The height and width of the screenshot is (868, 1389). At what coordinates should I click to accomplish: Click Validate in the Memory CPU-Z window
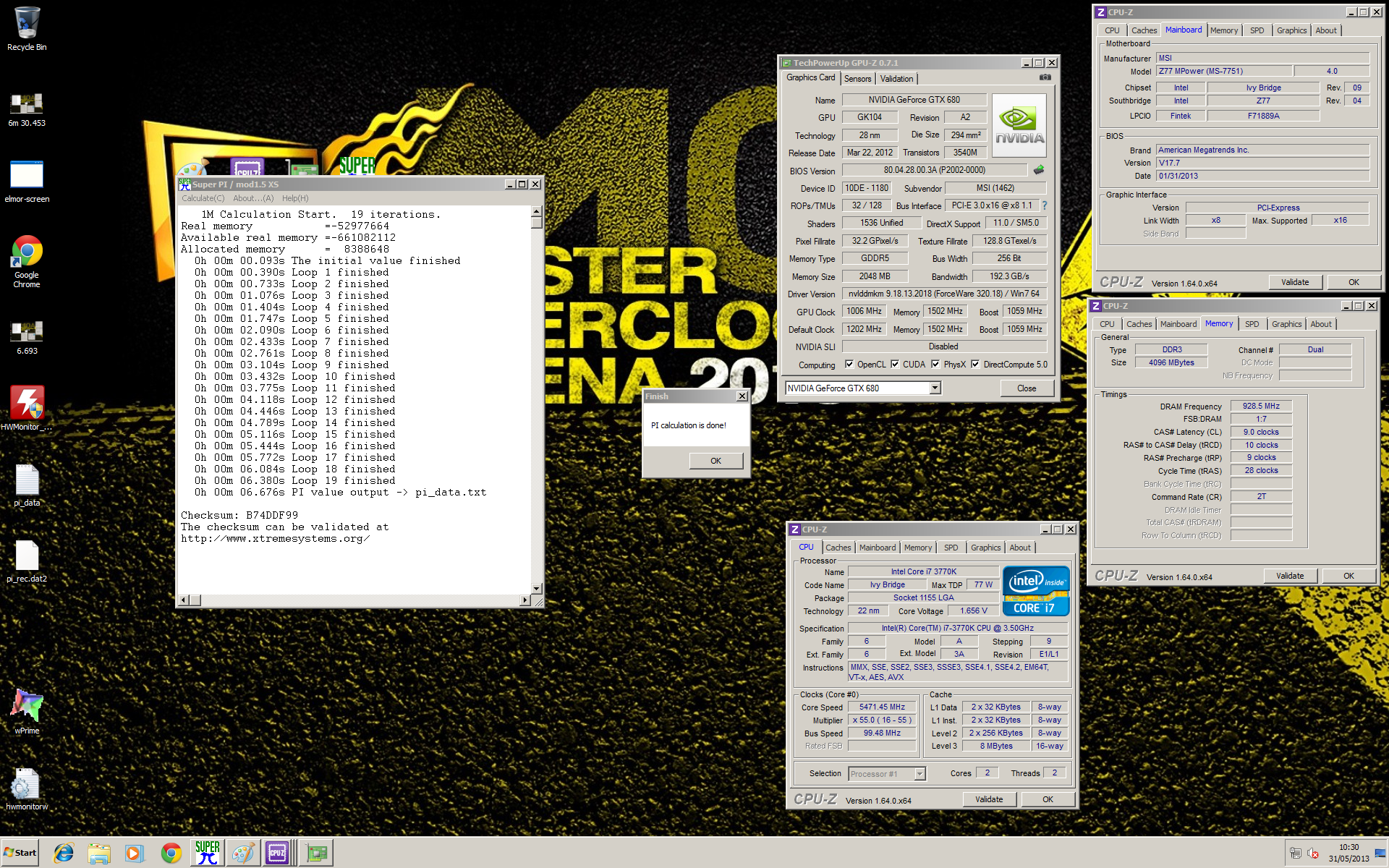click(1290, 576)
